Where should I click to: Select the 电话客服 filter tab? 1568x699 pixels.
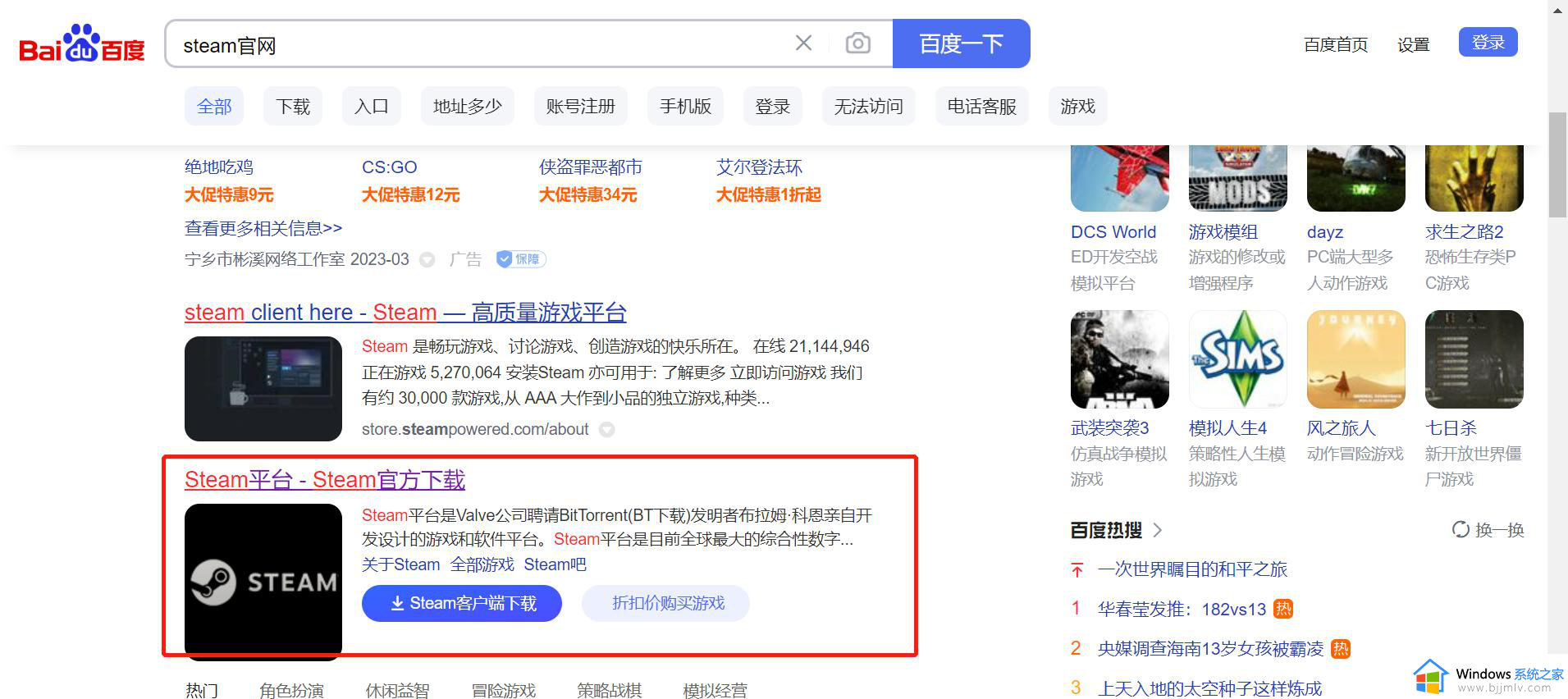click(x=982, y=107)
